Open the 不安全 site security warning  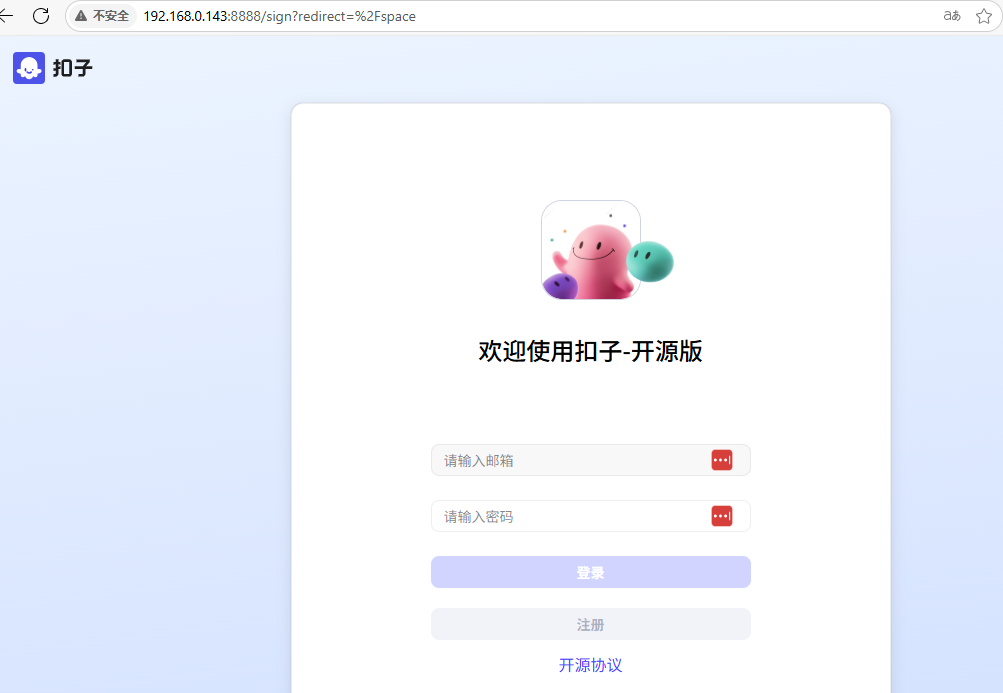coord(102,16)
